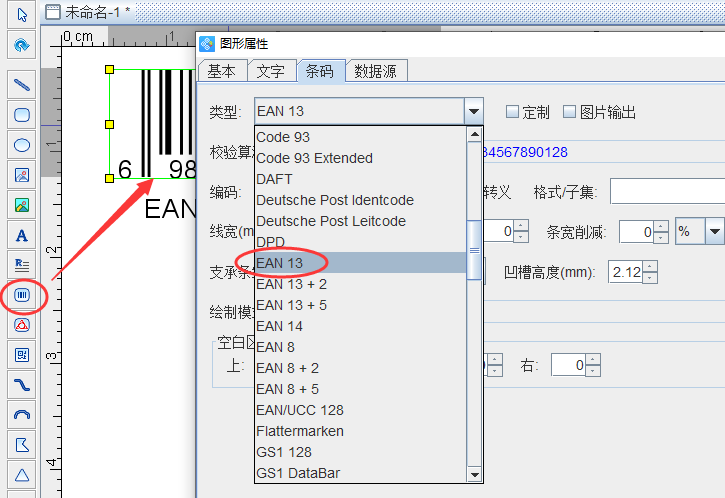Choose DPD barcode type
The image size is (725, 498).
tap(361, 242)
